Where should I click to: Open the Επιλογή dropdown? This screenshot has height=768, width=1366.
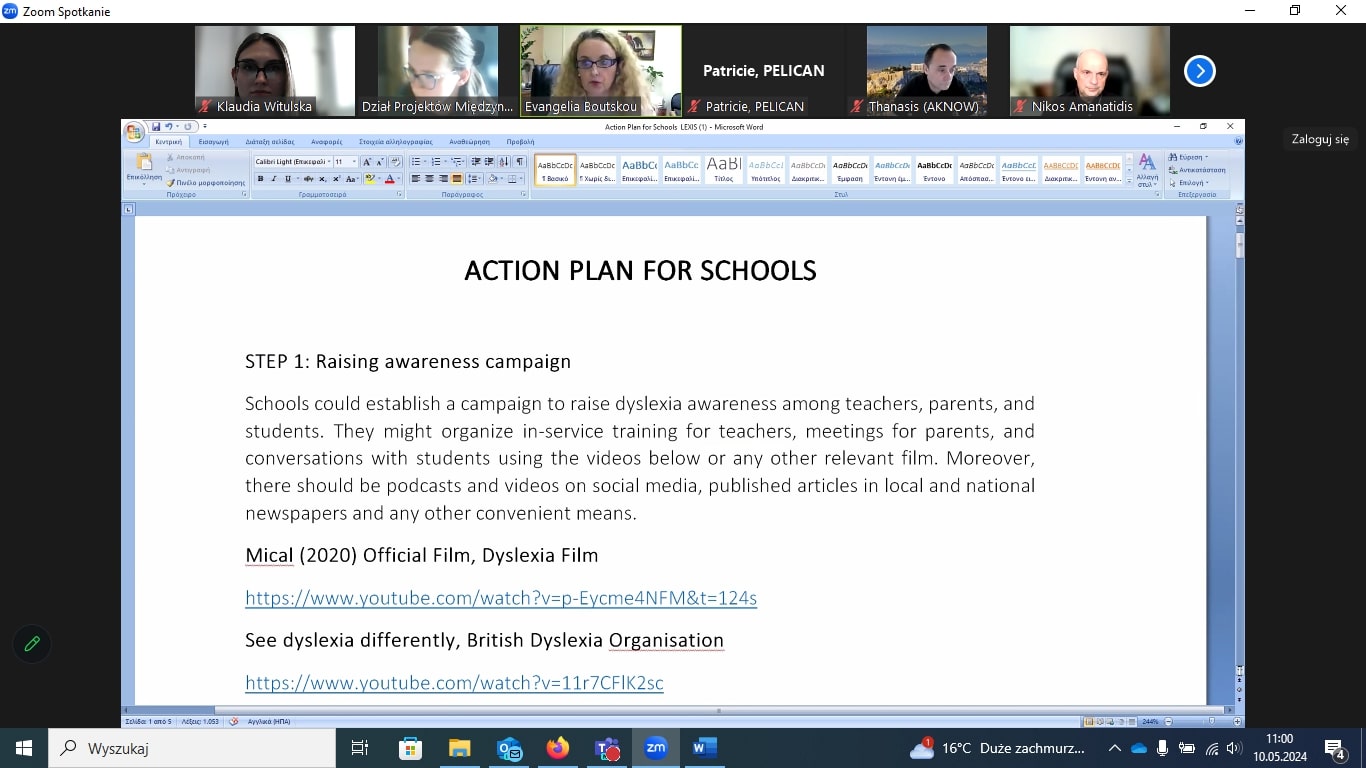[x=1188, y=183]
